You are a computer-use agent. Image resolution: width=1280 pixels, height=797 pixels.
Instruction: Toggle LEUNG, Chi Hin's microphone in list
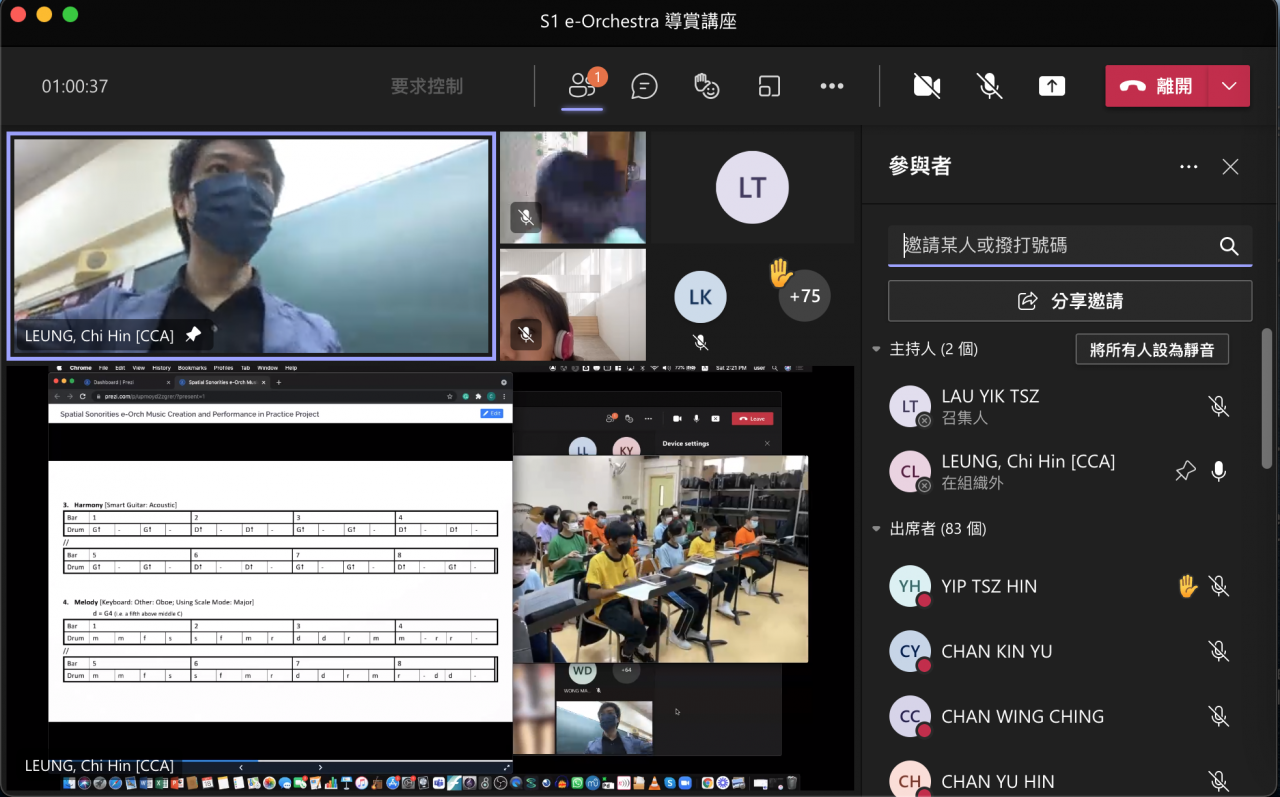(x=1218, y=471)
